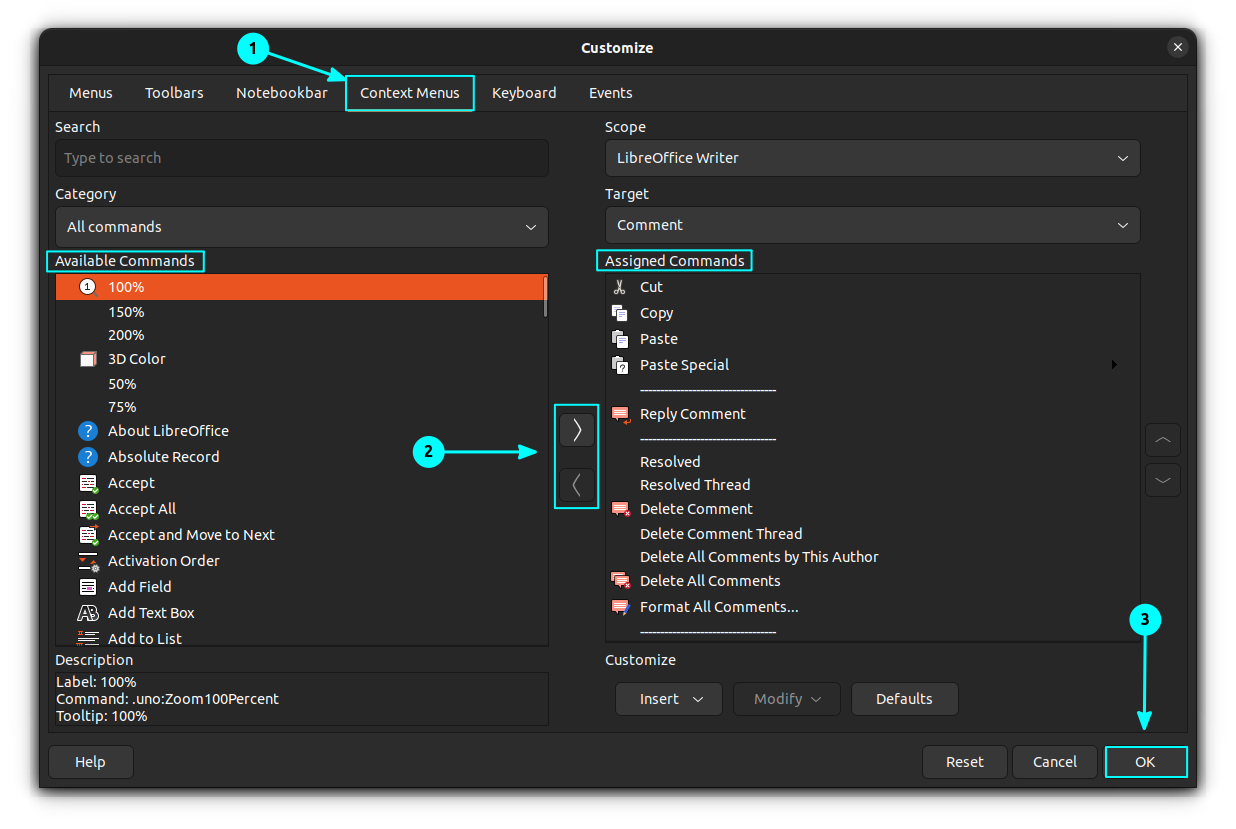This screenshot has height=829, width=1236.
Task: Click the Cut scissors icon in Assigned Commands
Action: 620,287
